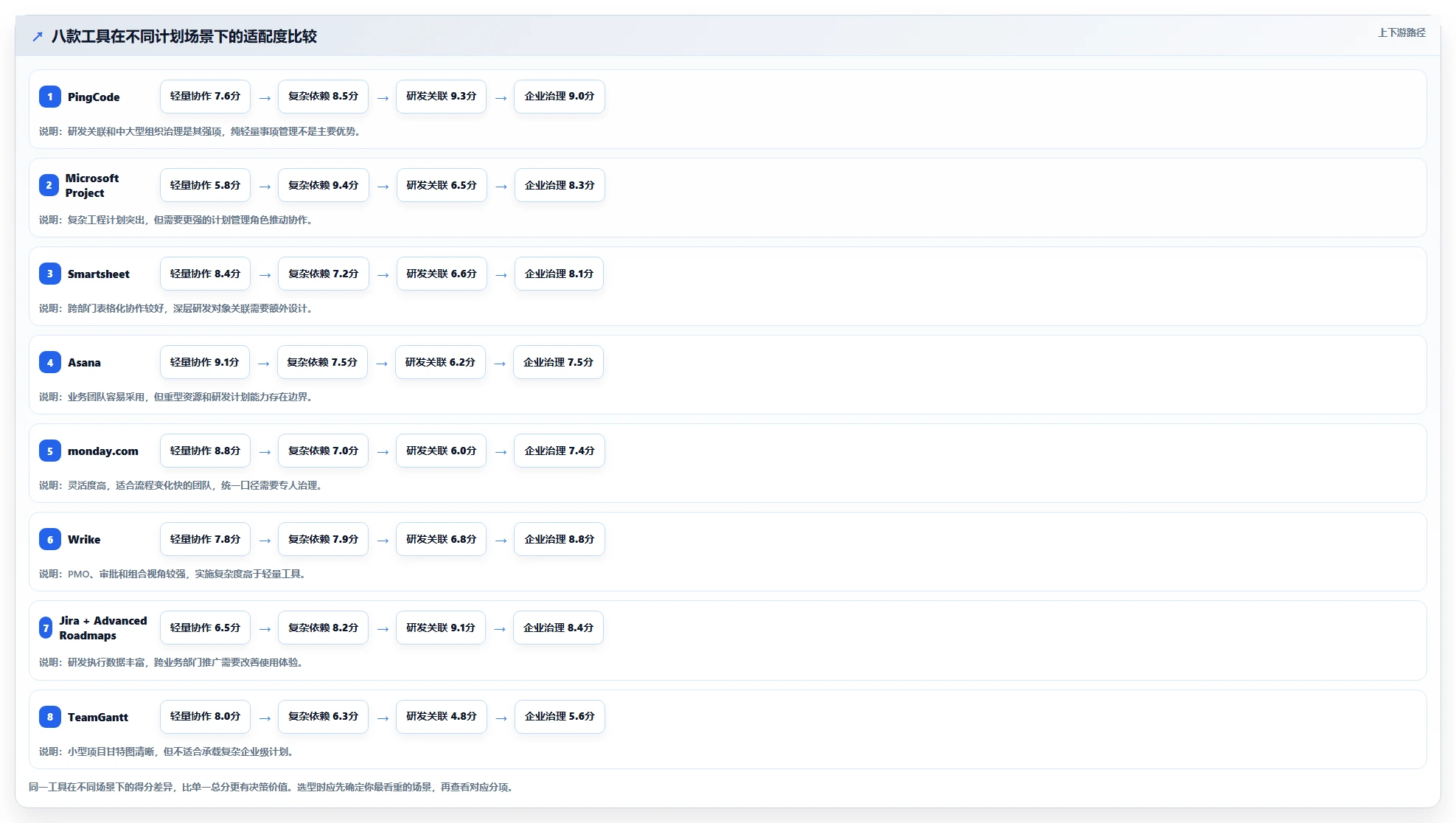
Task: Click PingCode's 说明 description line
Action: pos(200,131)
